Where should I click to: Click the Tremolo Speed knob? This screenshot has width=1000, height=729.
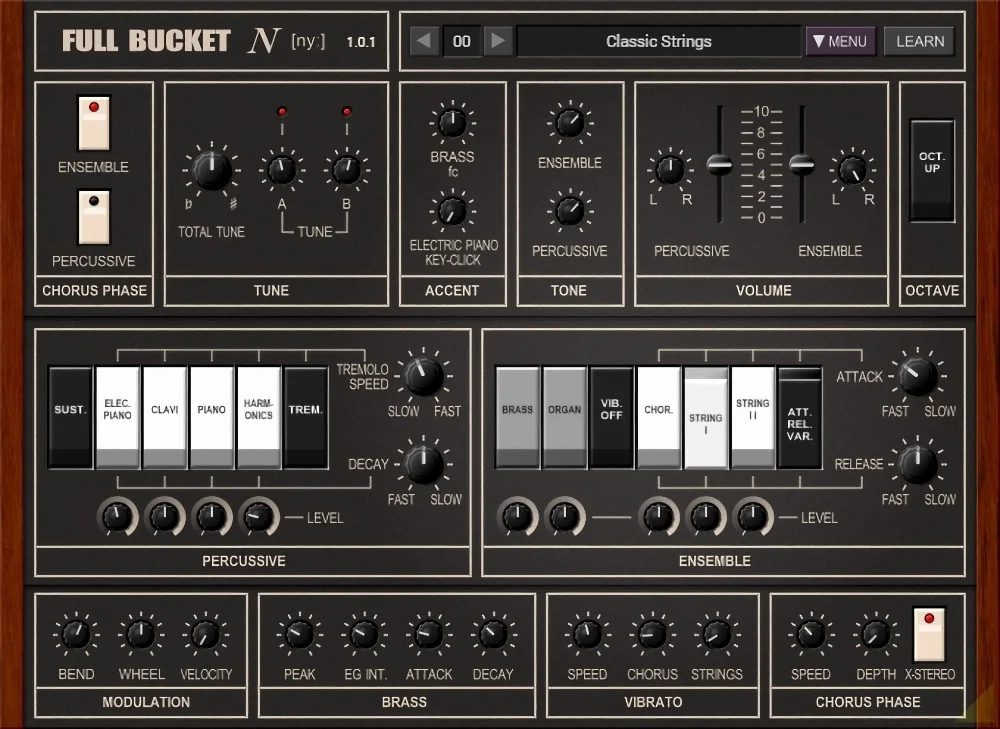tap(424, 375)
